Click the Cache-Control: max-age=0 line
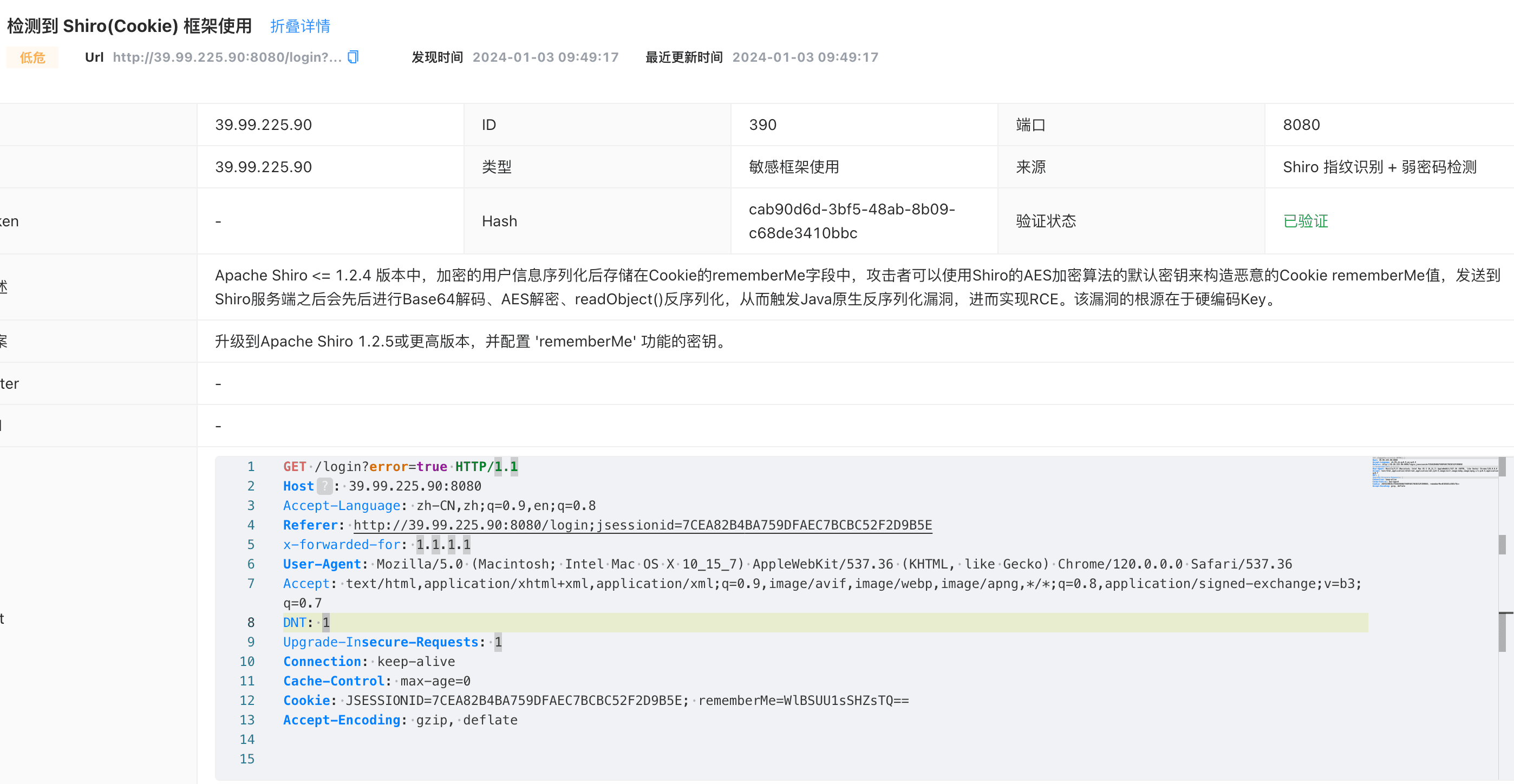The width and height of the screenshot is (1514, 784). tap(377, 681)
